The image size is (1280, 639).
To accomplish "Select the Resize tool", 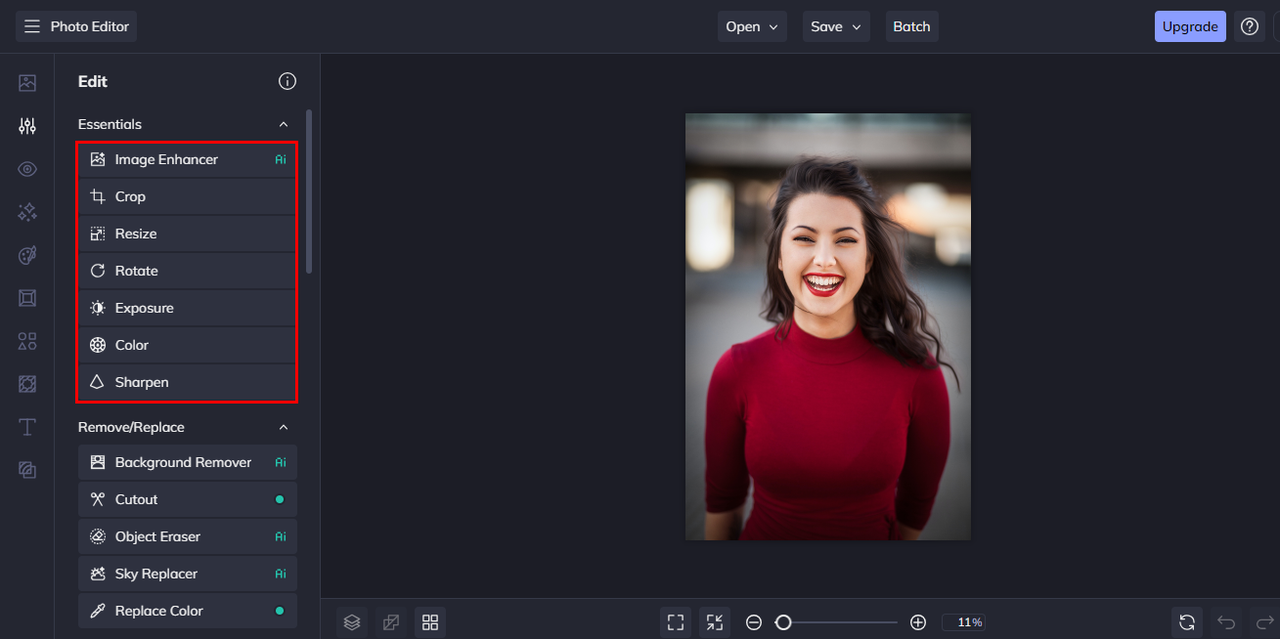I will [x=187, y=234].
